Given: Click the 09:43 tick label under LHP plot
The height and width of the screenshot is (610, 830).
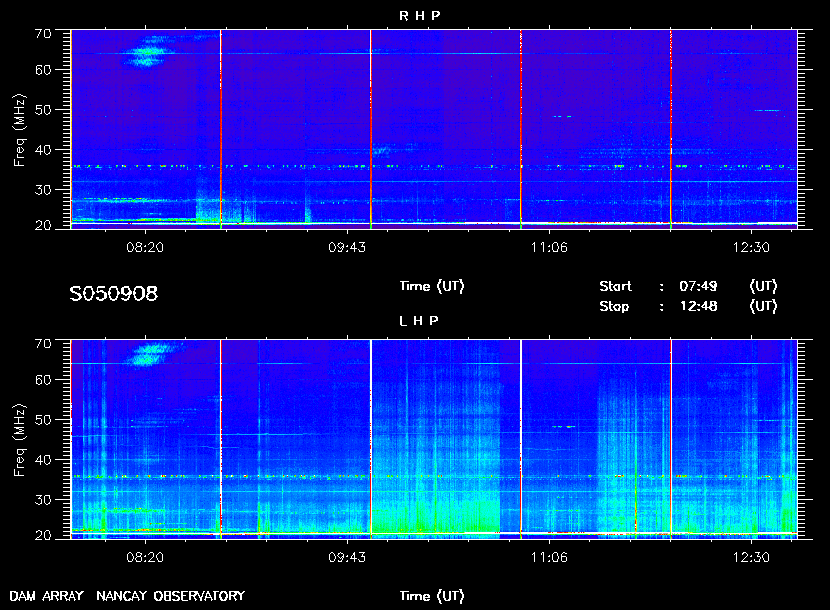Looking at the screenshot, I should point(347,557).
